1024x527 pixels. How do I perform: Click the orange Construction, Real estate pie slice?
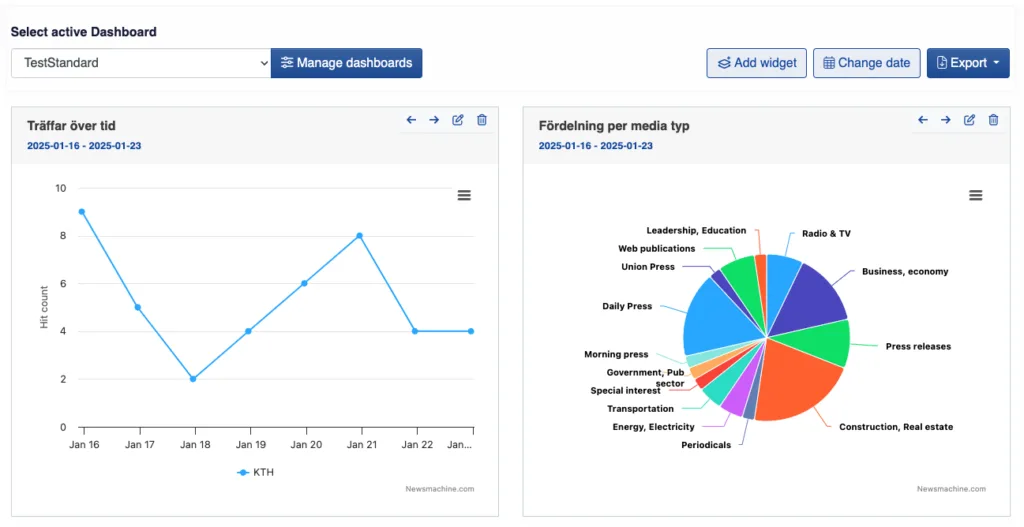[x=800, y=380]
